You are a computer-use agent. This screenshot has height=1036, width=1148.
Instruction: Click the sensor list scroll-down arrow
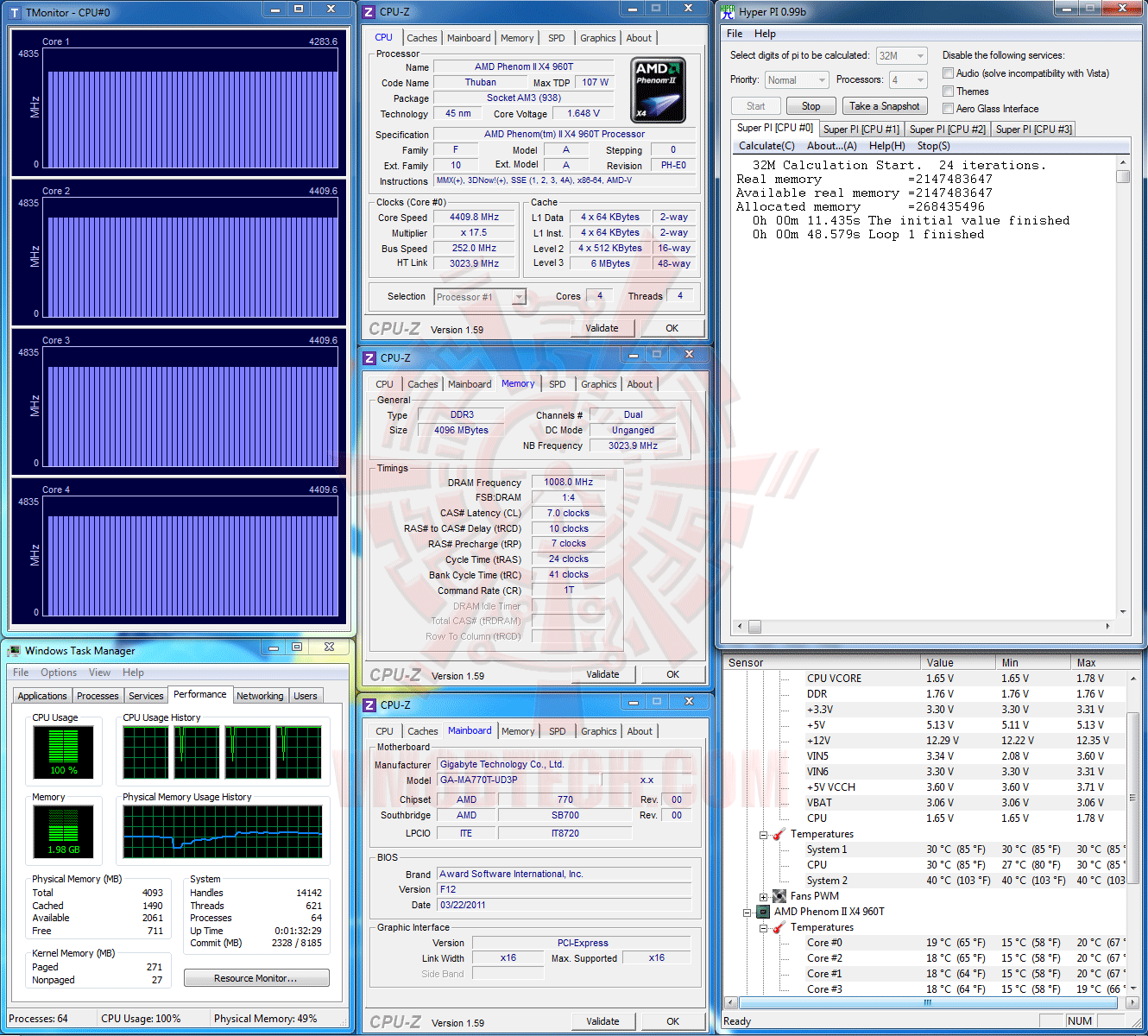[1133, 988]
